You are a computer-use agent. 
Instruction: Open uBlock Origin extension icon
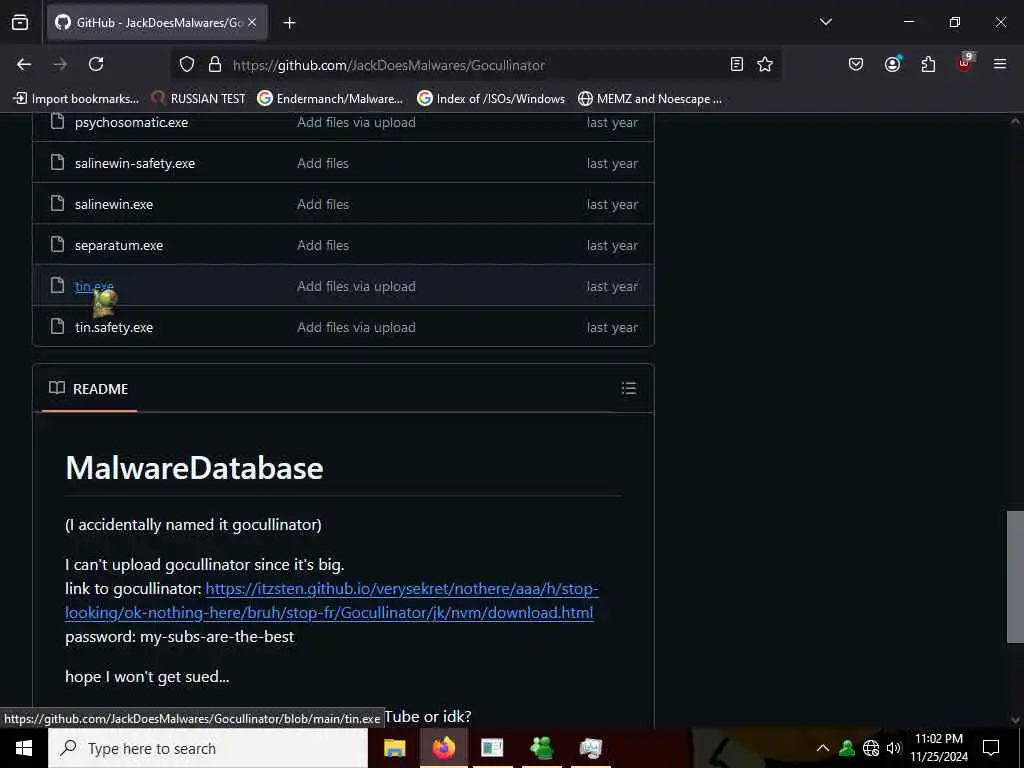click(965, 63)
